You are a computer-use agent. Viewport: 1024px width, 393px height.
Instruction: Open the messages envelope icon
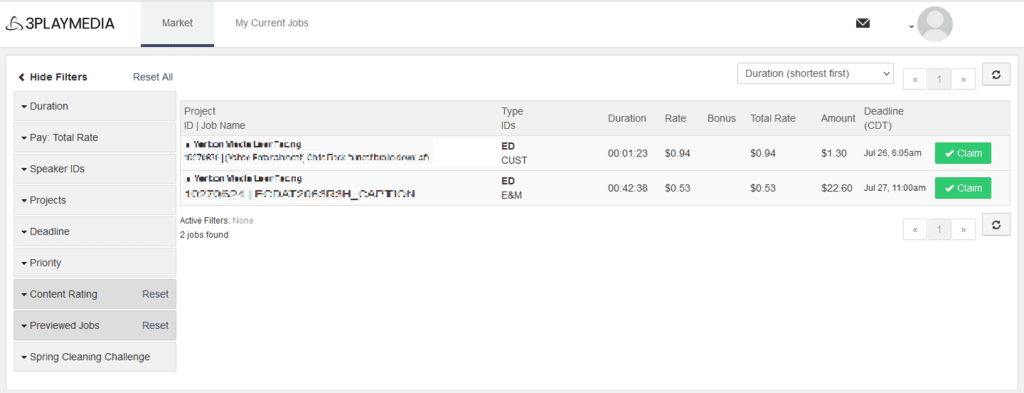pos(863,24)
